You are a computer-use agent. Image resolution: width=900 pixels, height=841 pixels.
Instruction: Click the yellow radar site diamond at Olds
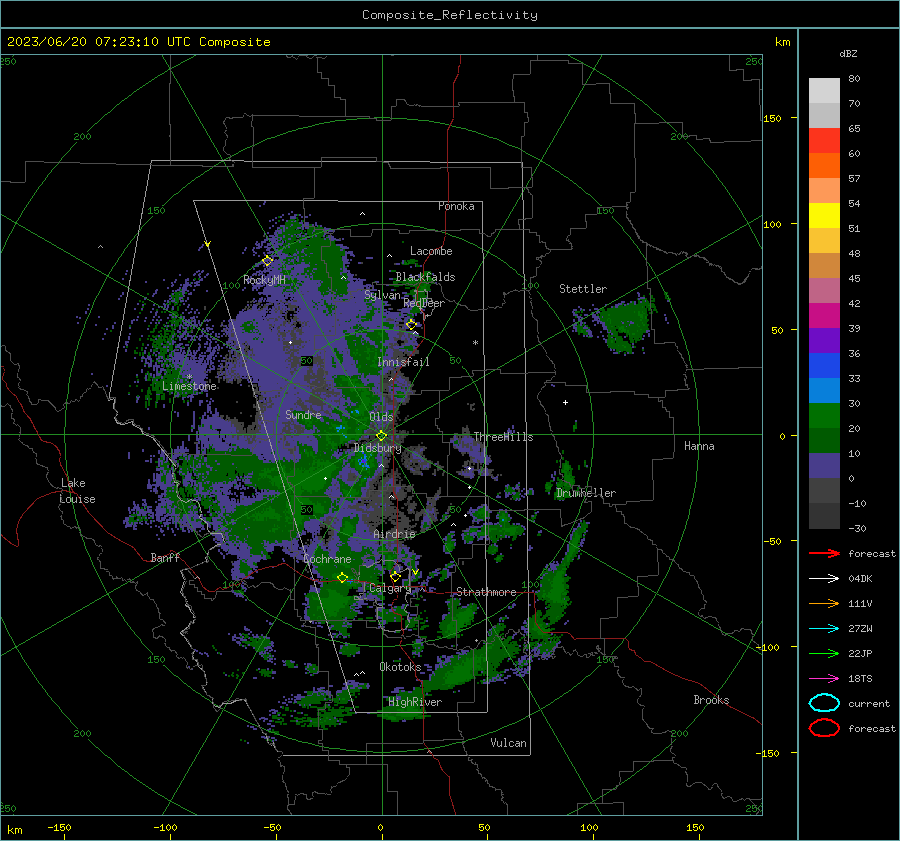[381, 436]
